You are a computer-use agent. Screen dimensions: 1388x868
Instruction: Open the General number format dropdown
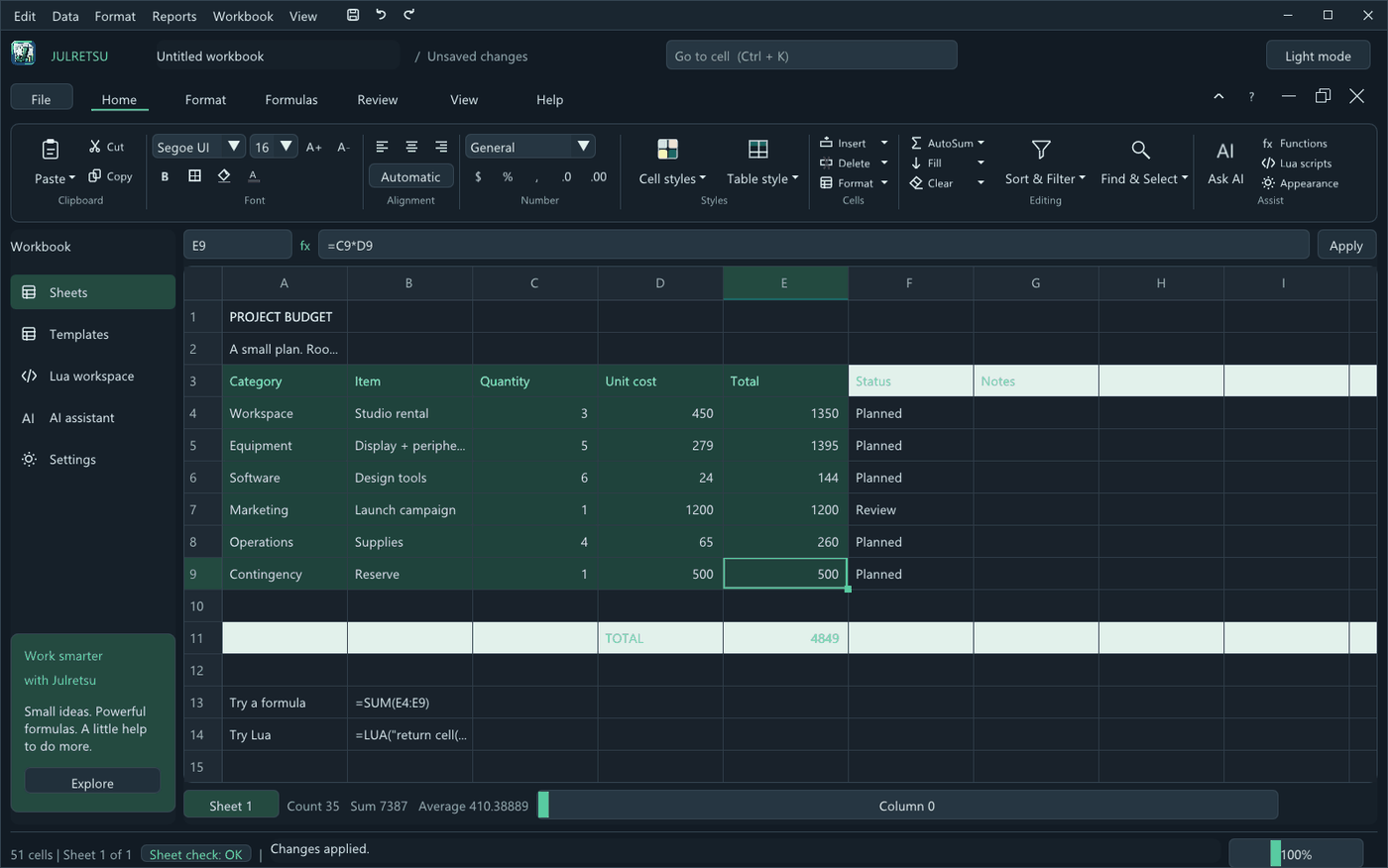530,147
